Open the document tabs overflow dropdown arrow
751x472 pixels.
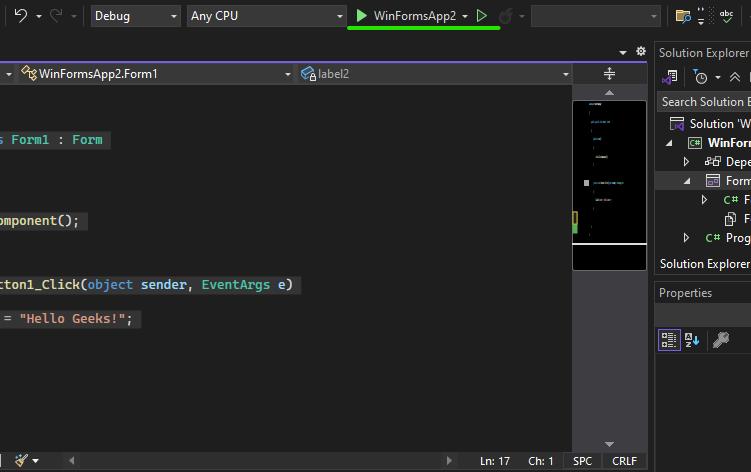pos(623,52)
